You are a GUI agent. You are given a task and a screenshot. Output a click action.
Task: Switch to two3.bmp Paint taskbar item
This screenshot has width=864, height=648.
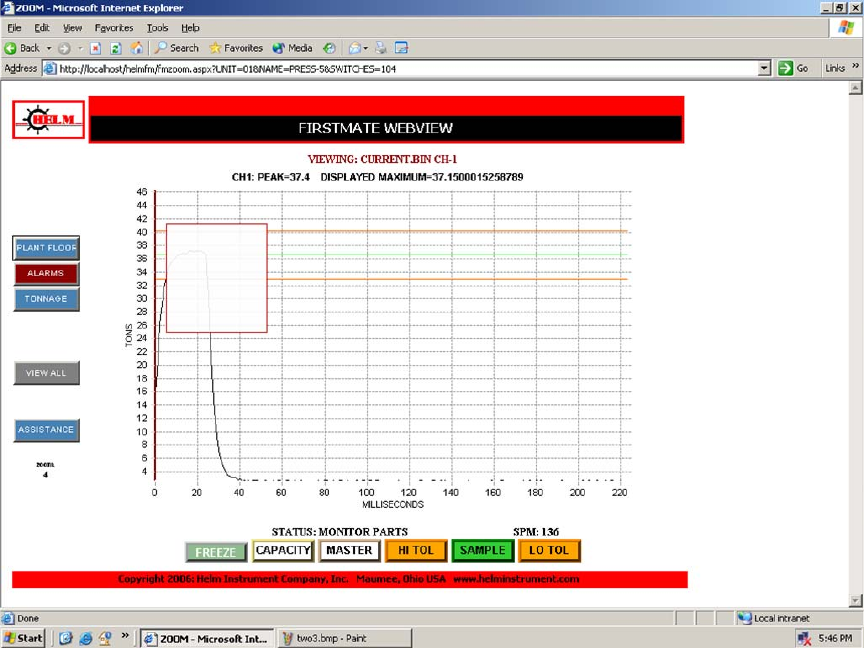point(344,639)
